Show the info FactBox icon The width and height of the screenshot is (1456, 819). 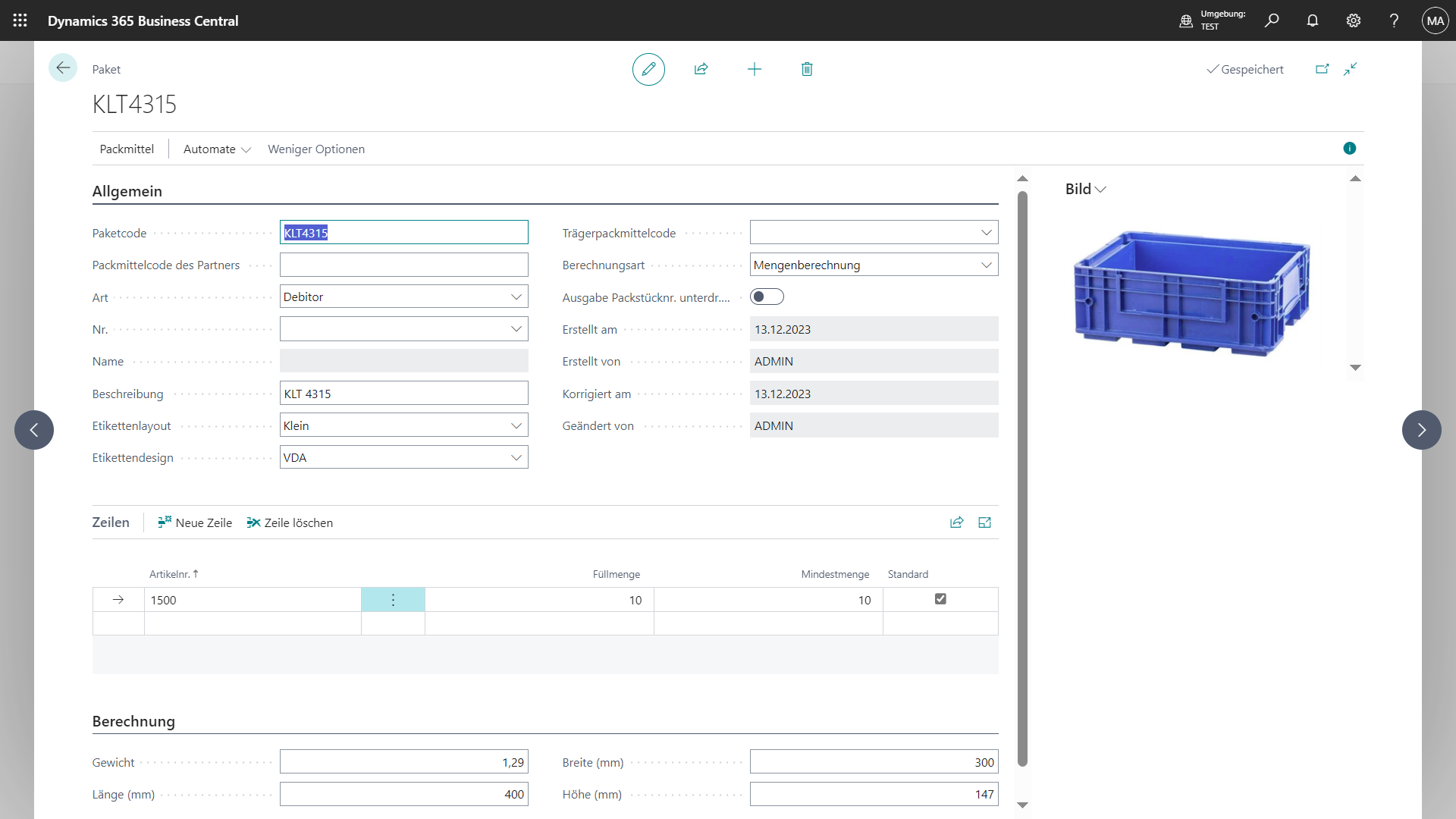(x=1349, y=148)
